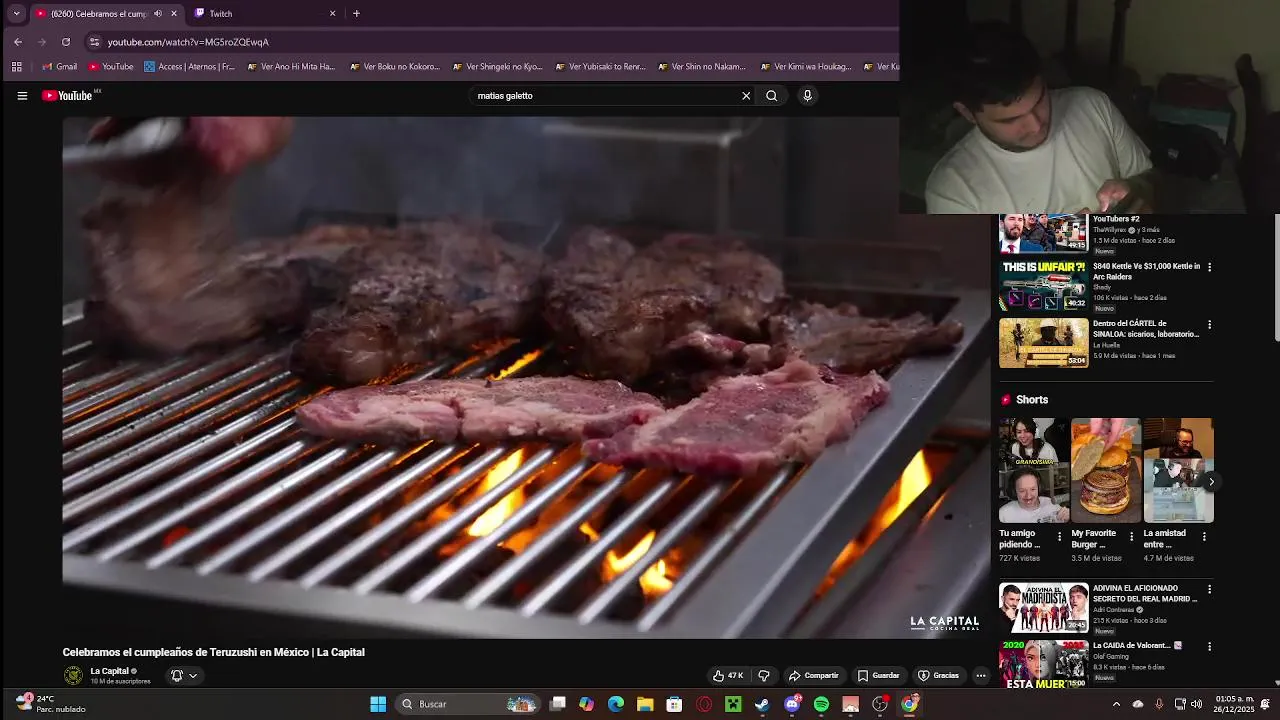Open the La Capital channel name link
This screenshot has height=720, width=1280.
[109, 671]
